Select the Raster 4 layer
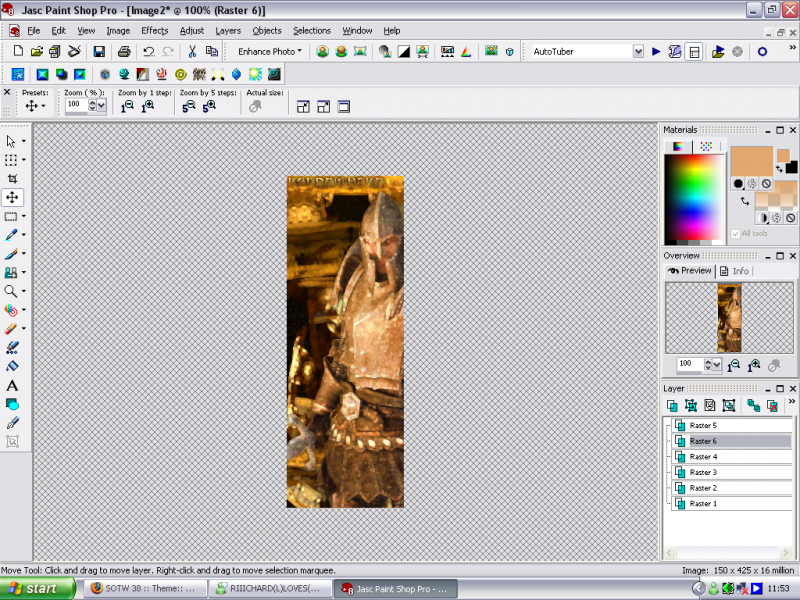 (x=732, y=457)
